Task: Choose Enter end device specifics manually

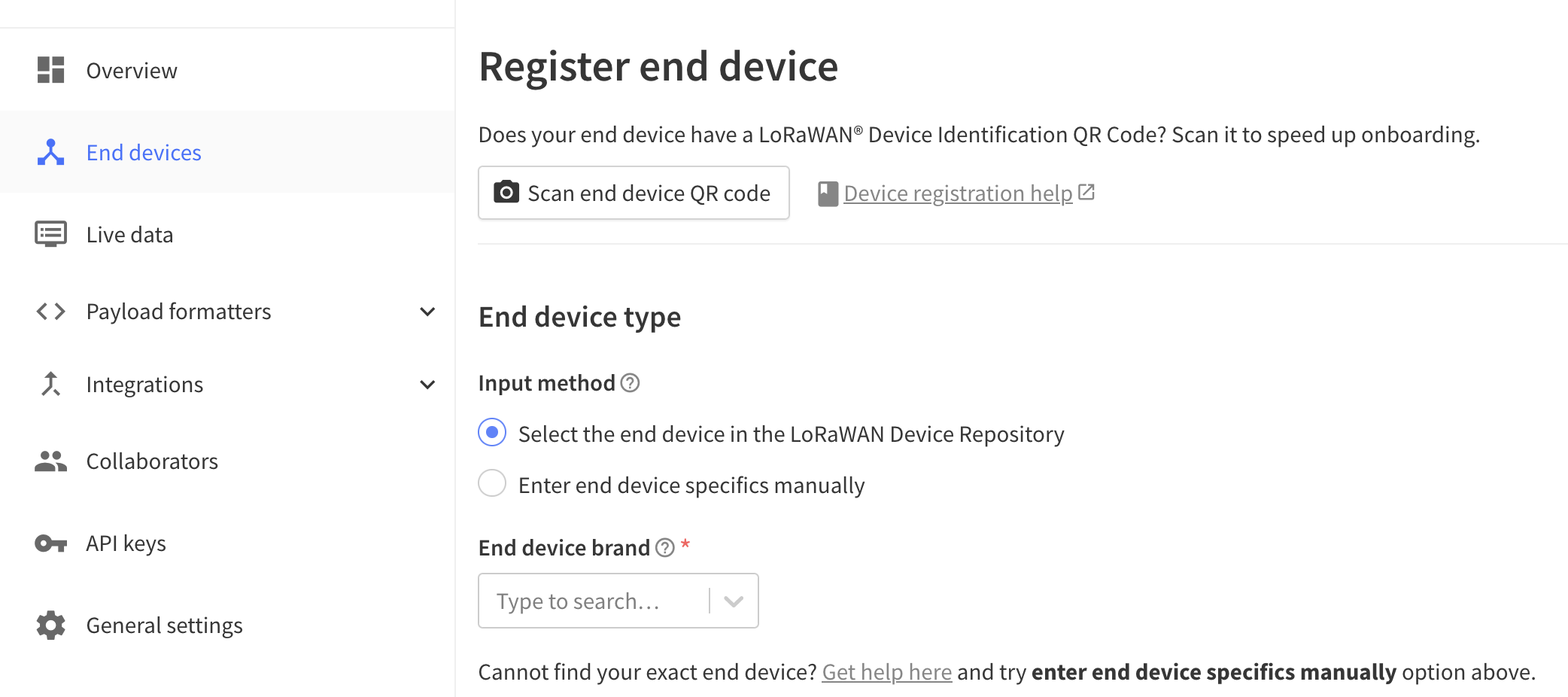Action: (x=492, y=483)
